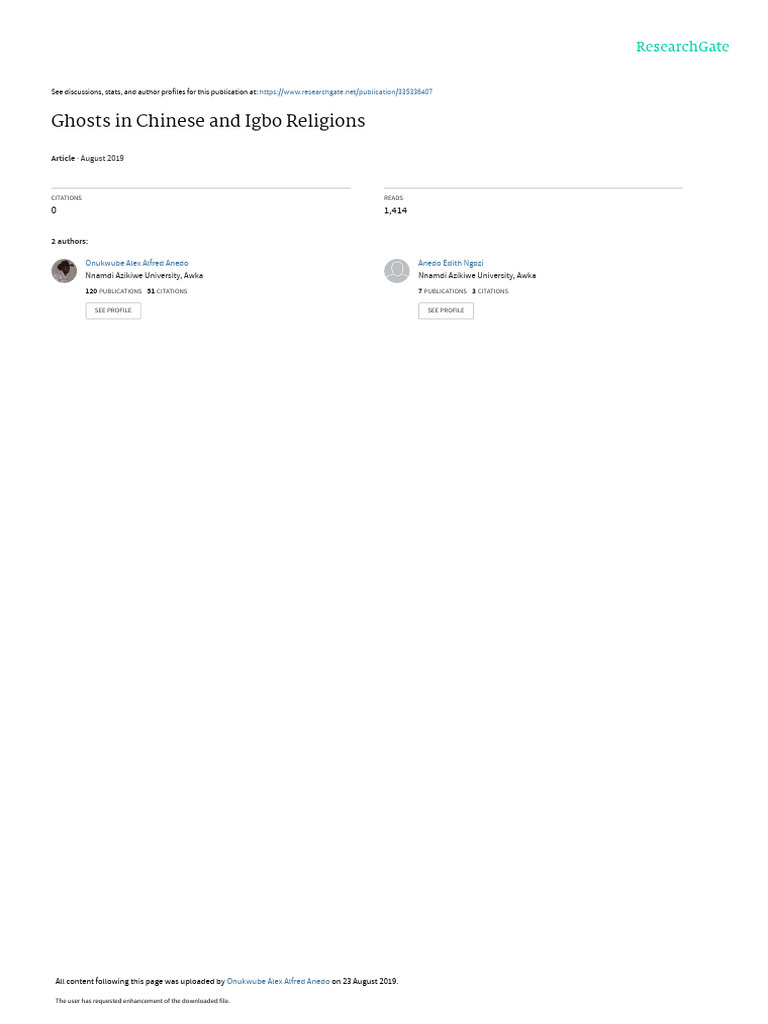Click the 3 CITATIONS author stat
Viewport: 768px width, 1024px height.
click(x=490, y=291)
